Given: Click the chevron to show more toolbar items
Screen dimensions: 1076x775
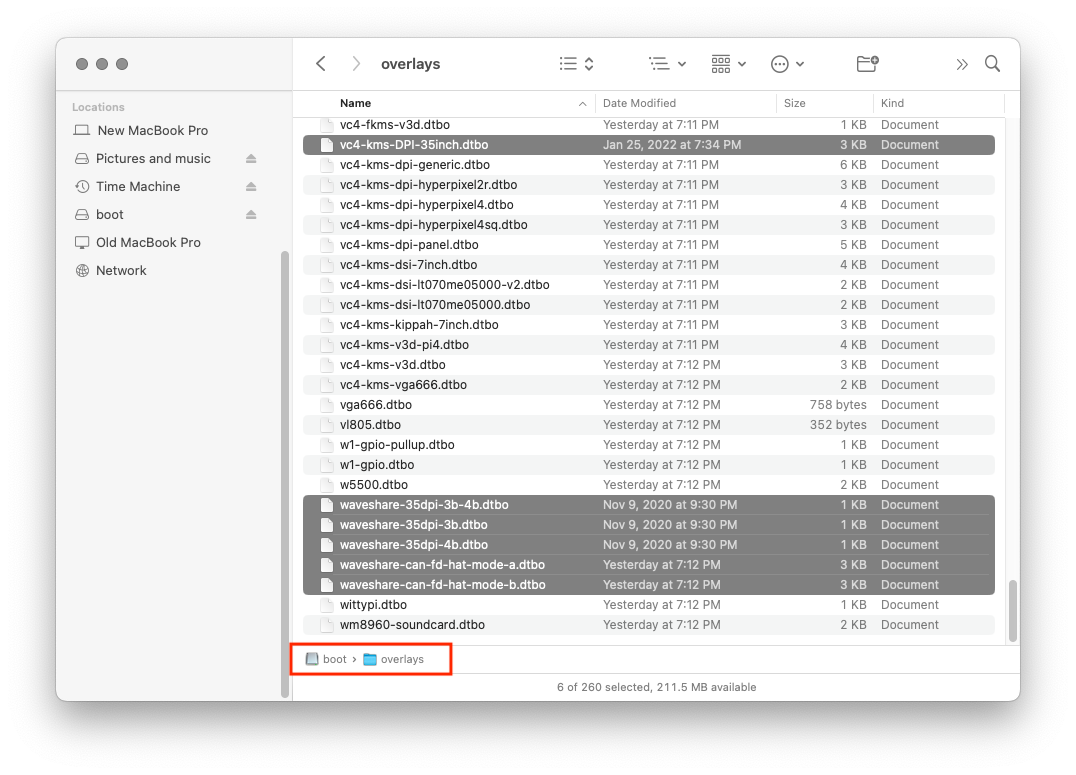Looking at the screenshot, I should tap(961, 63).
